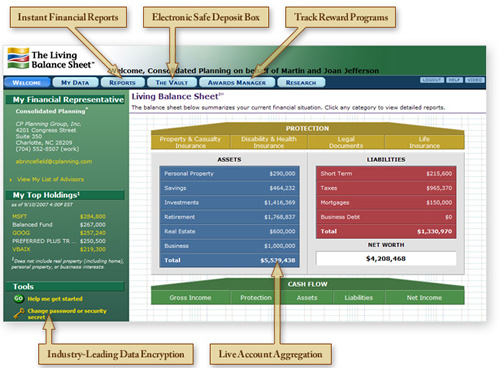Click the Mortgages liabilities row
This screenshot has height=368, width=500.
tap(386, 202)
